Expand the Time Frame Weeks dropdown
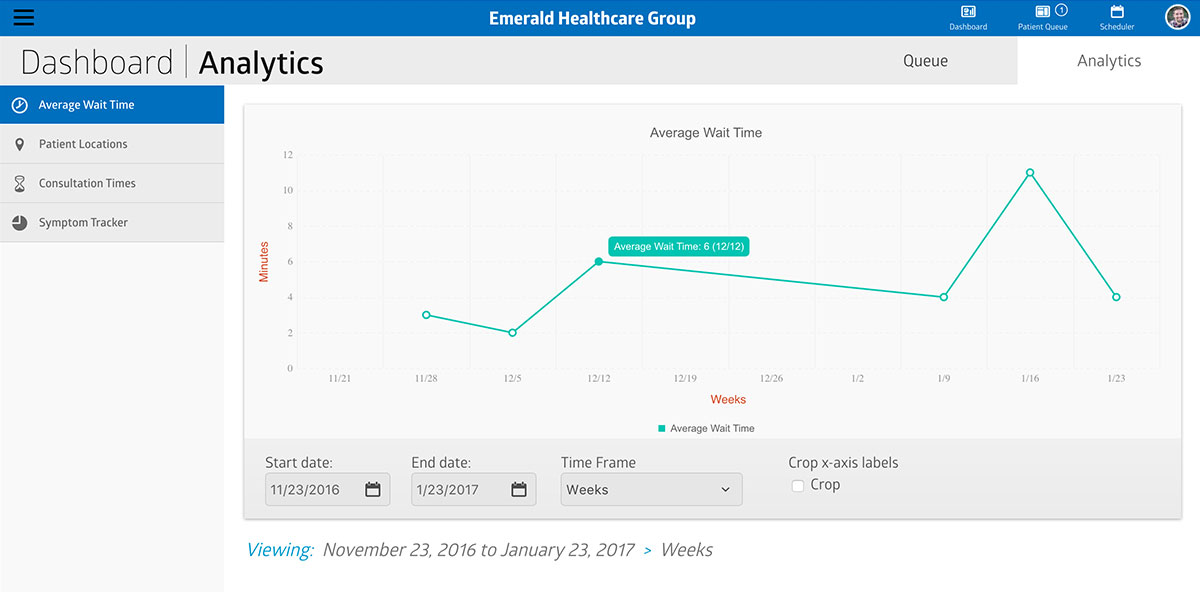This screenshot has height=592, width=1200. point(651,490)
